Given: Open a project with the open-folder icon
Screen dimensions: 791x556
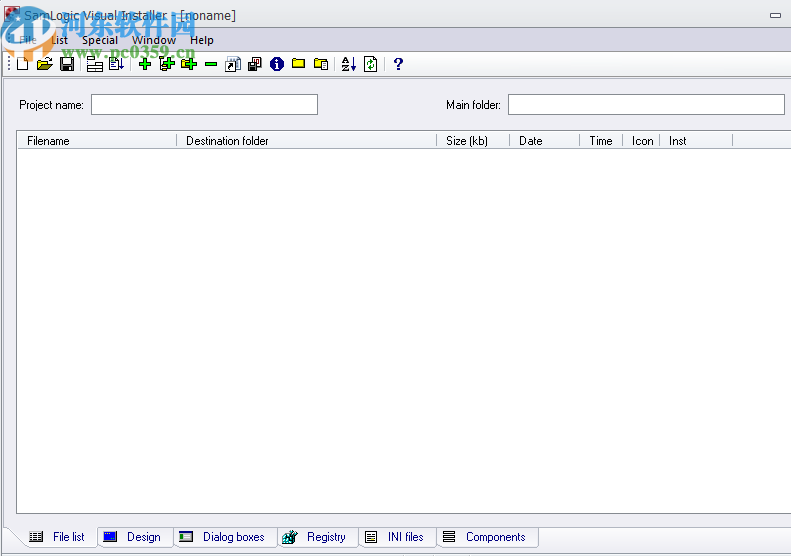Looking at the screenshot, I should [x=45, y=64].
